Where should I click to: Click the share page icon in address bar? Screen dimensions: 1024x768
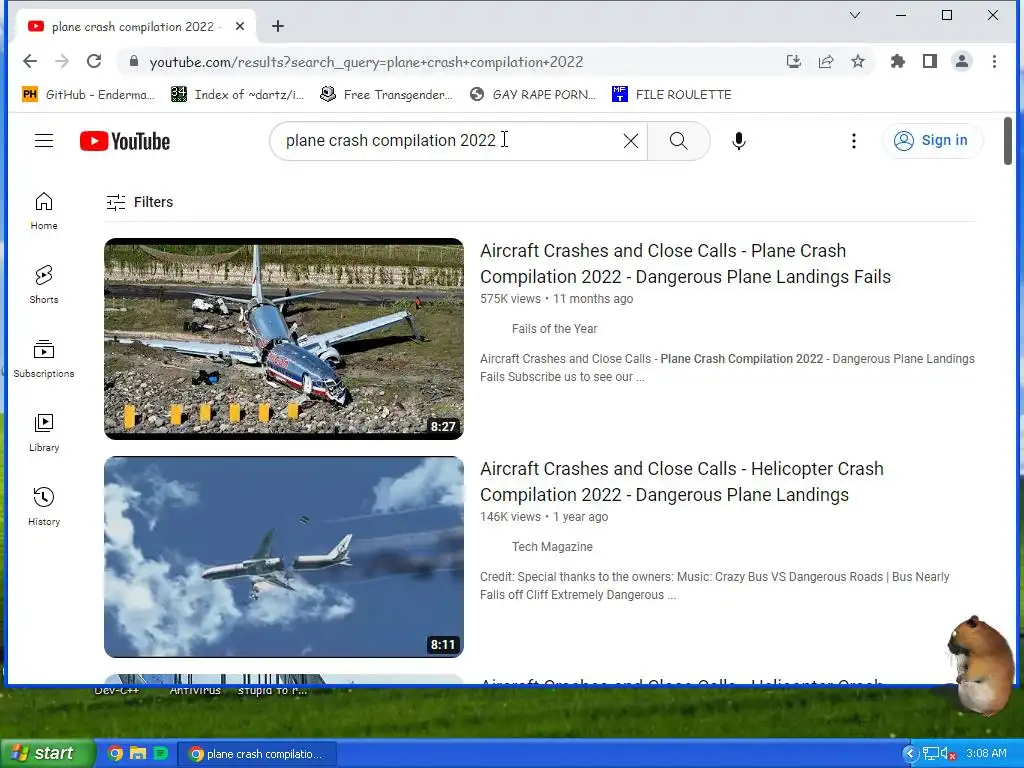825,61
